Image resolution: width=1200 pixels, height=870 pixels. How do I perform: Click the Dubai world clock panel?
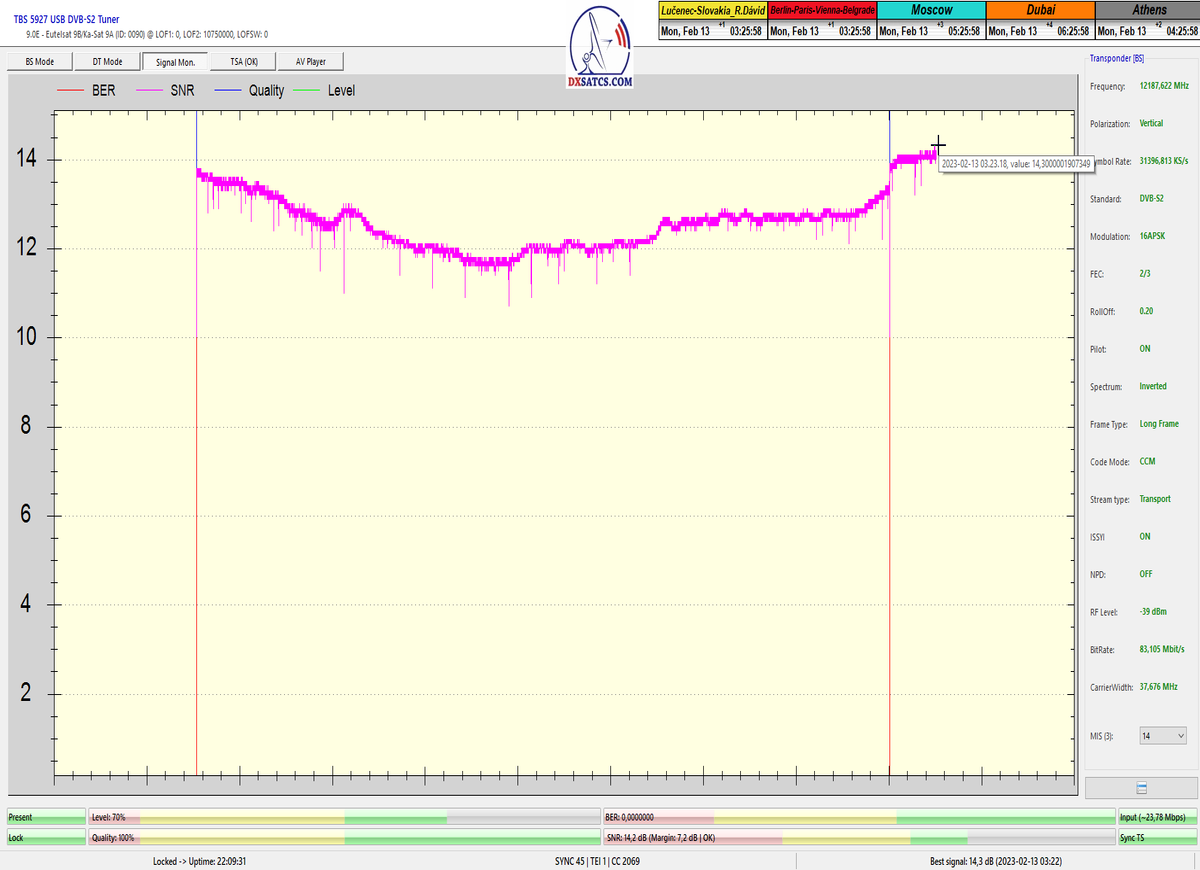pos(1040,21)
